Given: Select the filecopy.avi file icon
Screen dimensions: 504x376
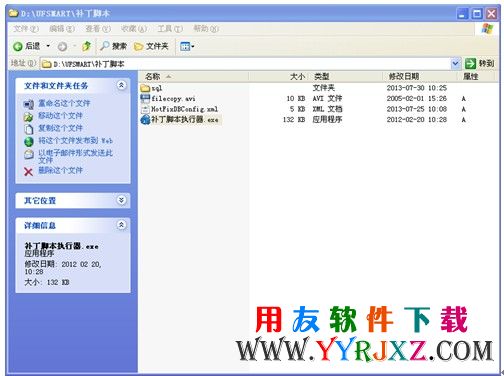Looking at the screenshot, I should click(145, 98).
